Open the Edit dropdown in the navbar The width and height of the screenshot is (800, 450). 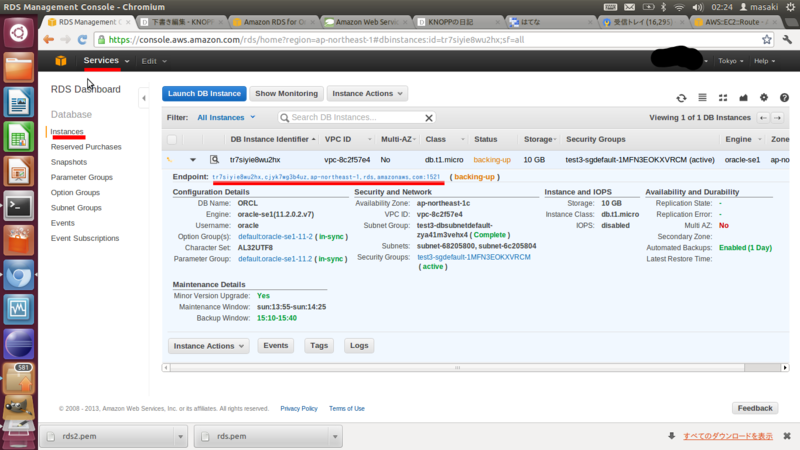[154, 61]
